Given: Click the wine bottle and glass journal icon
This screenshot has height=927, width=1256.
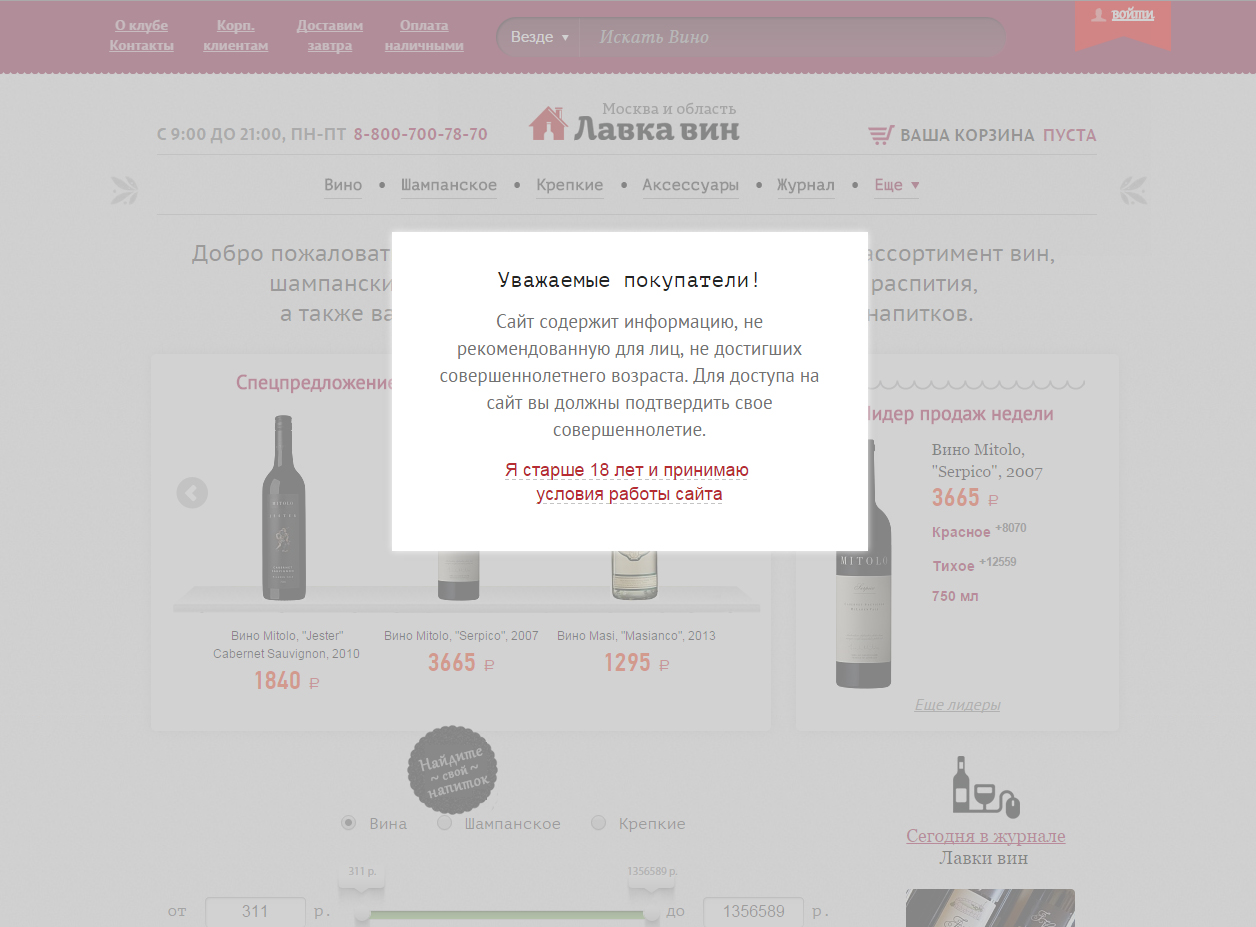Looking at the screenshot, I should [985, 787].
